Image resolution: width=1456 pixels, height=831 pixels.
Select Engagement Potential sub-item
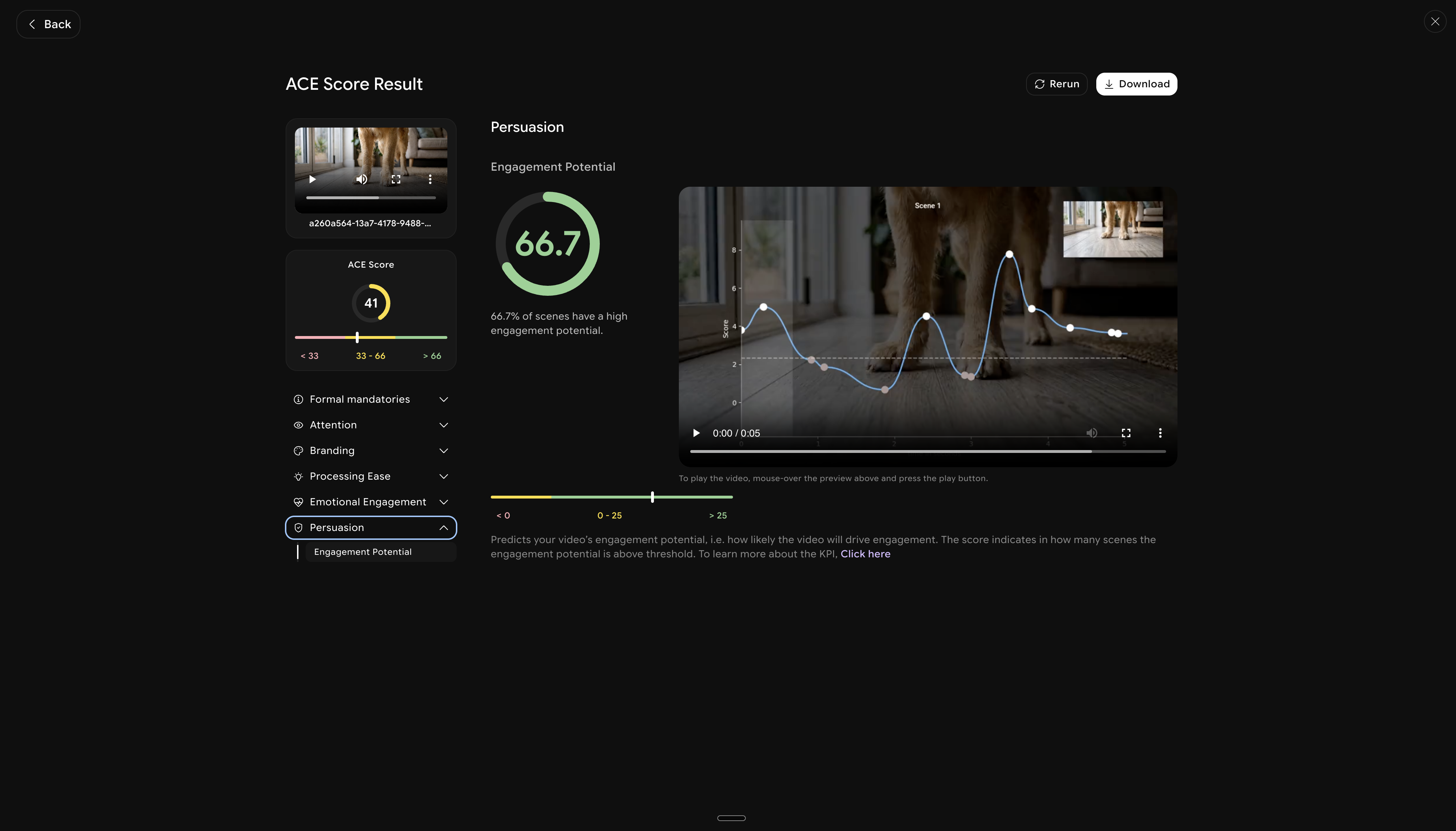pos(380,552)
